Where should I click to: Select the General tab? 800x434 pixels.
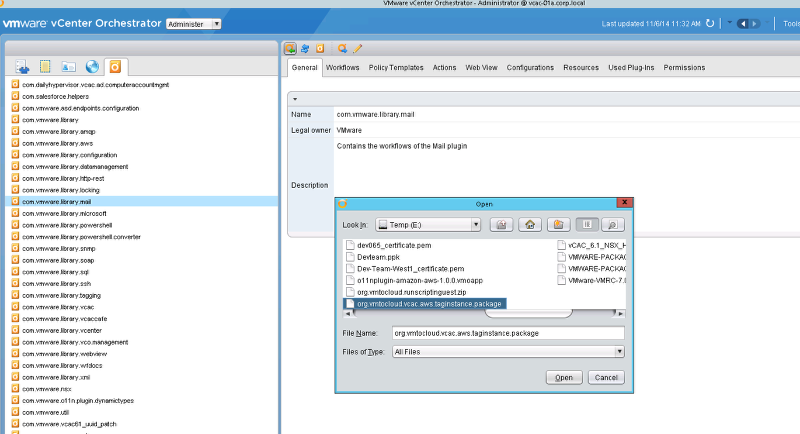pos(305,67)
